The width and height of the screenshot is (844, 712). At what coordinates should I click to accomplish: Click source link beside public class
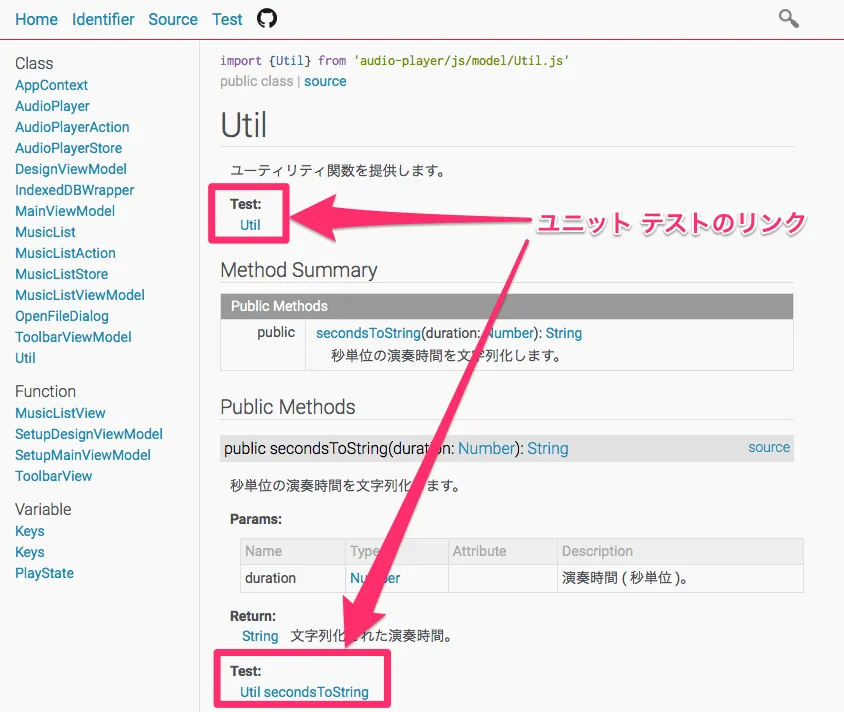coord(325,81)
